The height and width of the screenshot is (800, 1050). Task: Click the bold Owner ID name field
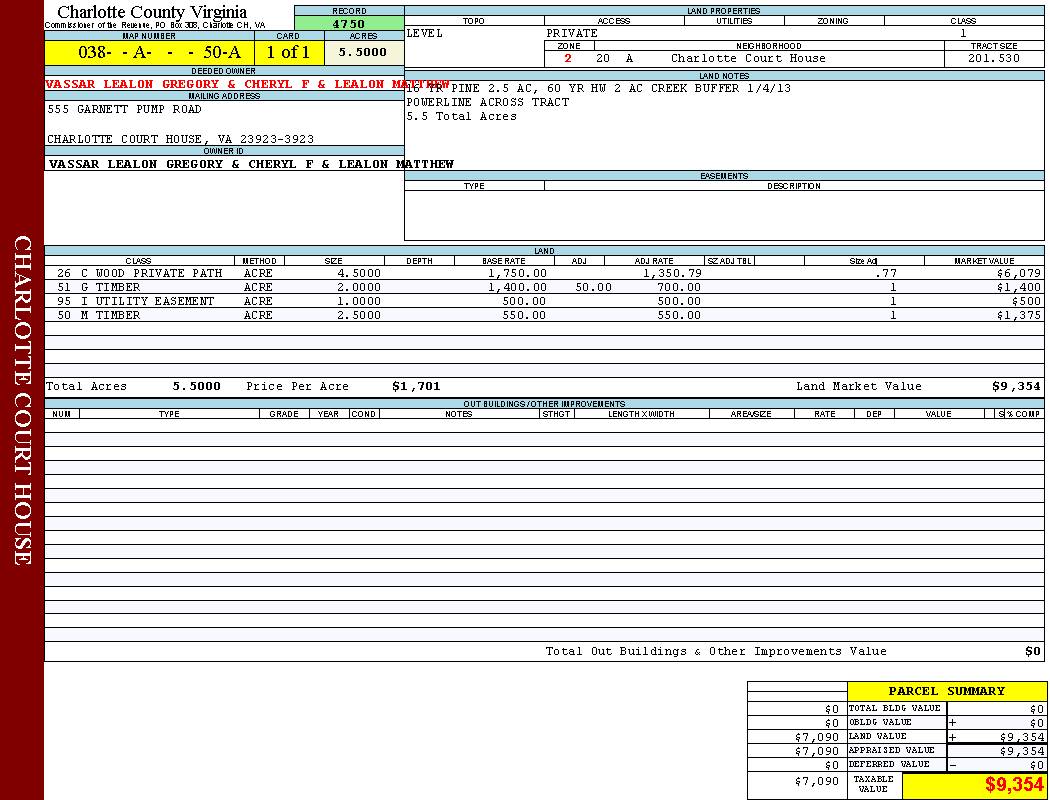coord(251,164)
